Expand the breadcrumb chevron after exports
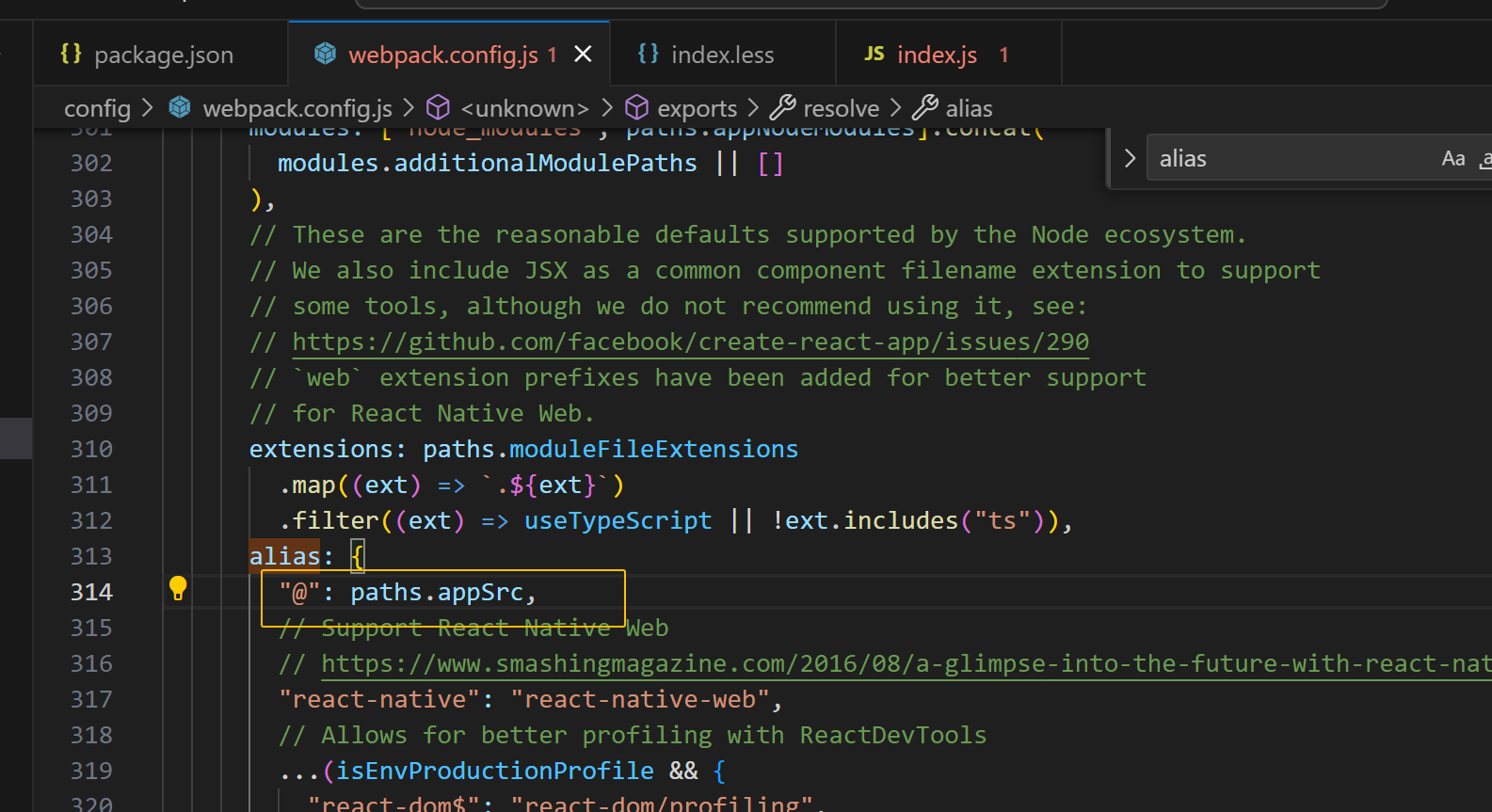This screenshot has height=812, width=1492. pyautogui.click(x=752, y=108)
